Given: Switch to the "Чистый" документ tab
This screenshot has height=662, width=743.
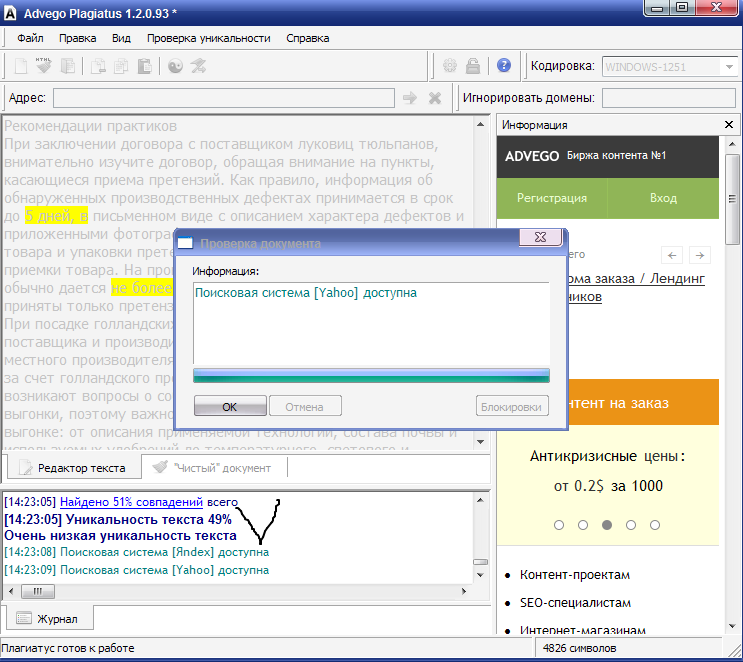Looking at the screenshot, I should click(x=214, y=468).
